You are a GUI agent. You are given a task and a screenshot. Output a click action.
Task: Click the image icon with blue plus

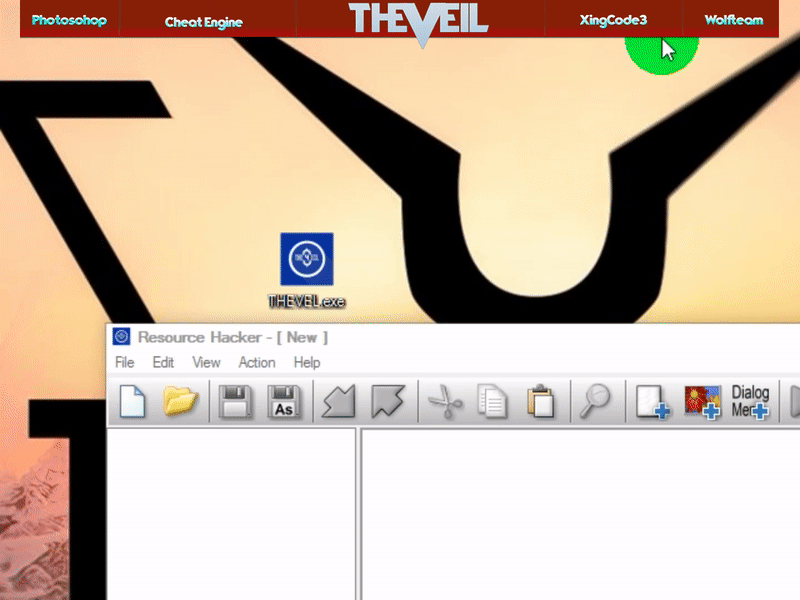click(x=703, y=402)
